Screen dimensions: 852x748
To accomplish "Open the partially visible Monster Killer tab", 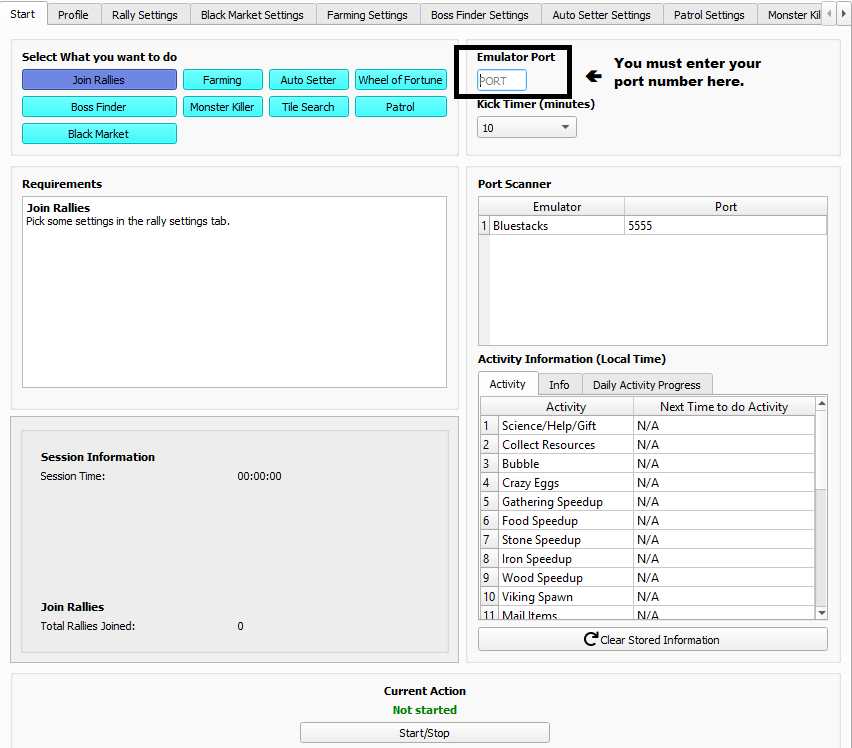I will (791, 15).
